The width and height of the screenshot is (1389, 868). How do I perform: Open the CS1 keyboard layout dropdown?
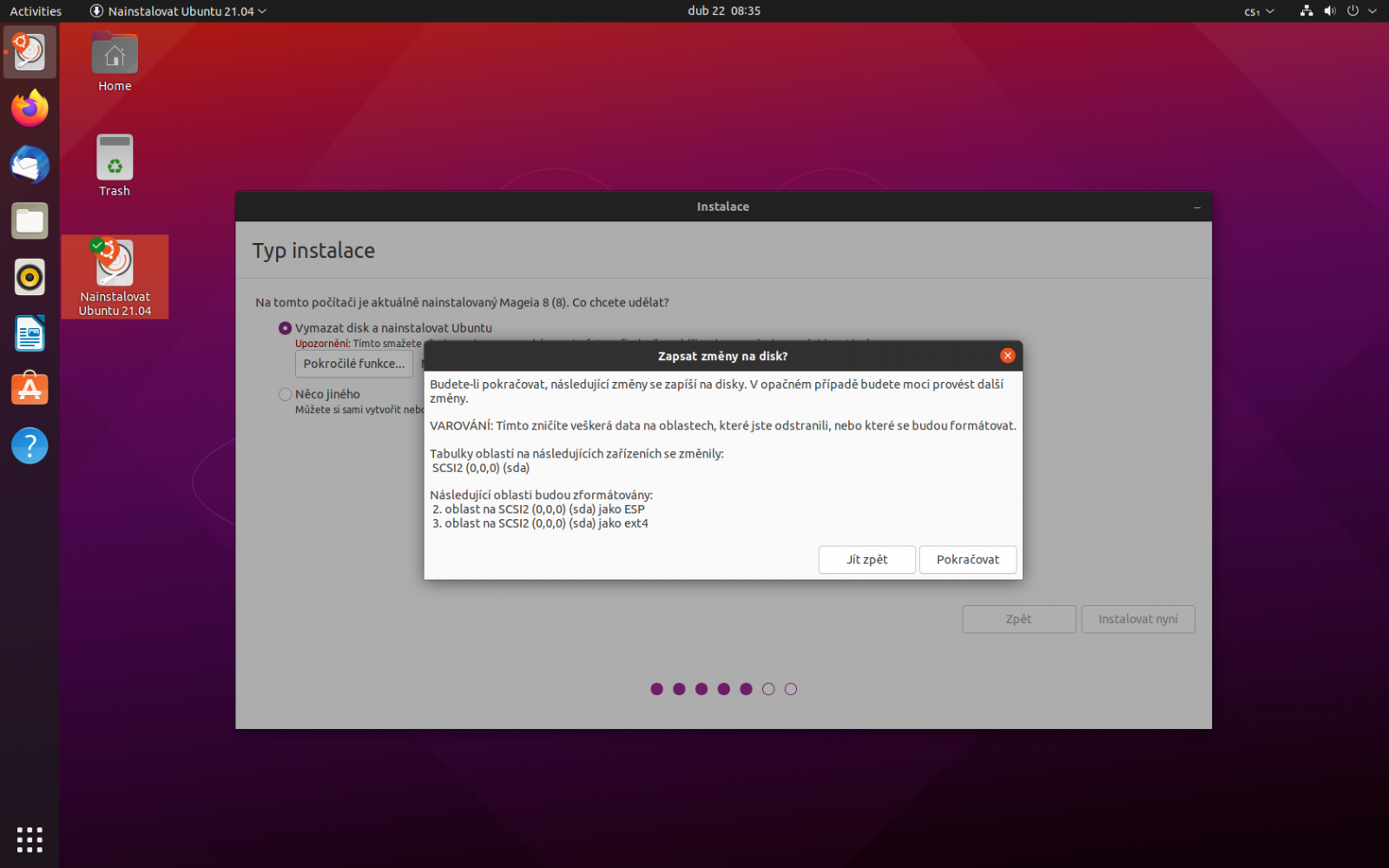click(1256, 11)
